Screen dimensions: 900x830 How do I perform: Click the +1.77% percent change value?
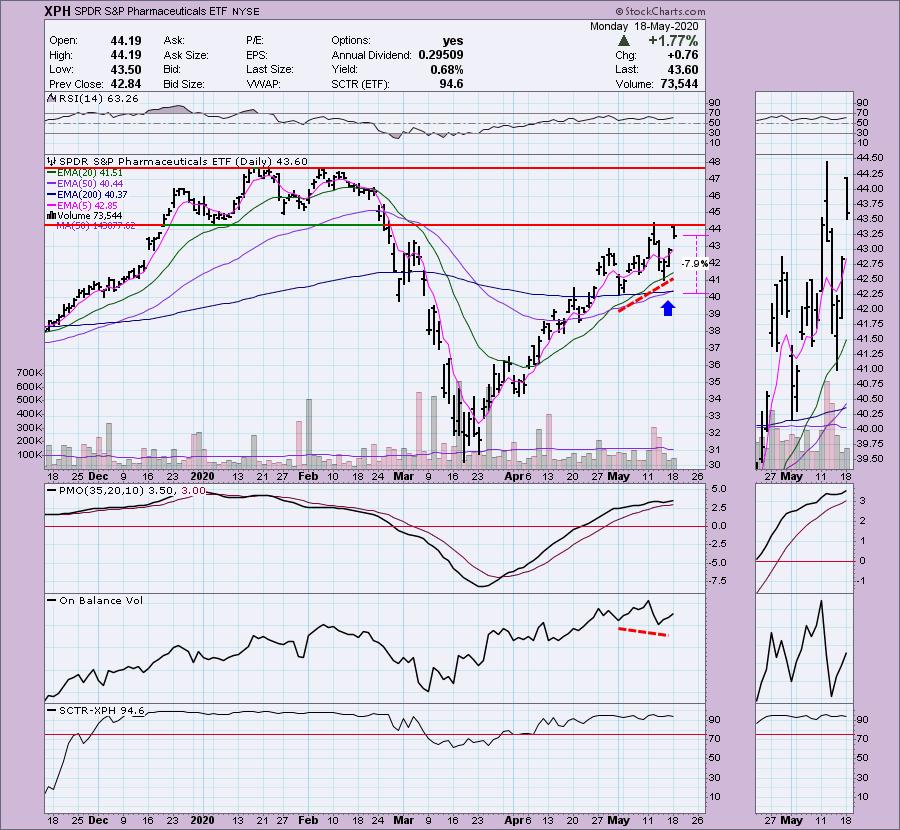click(673, 41)
